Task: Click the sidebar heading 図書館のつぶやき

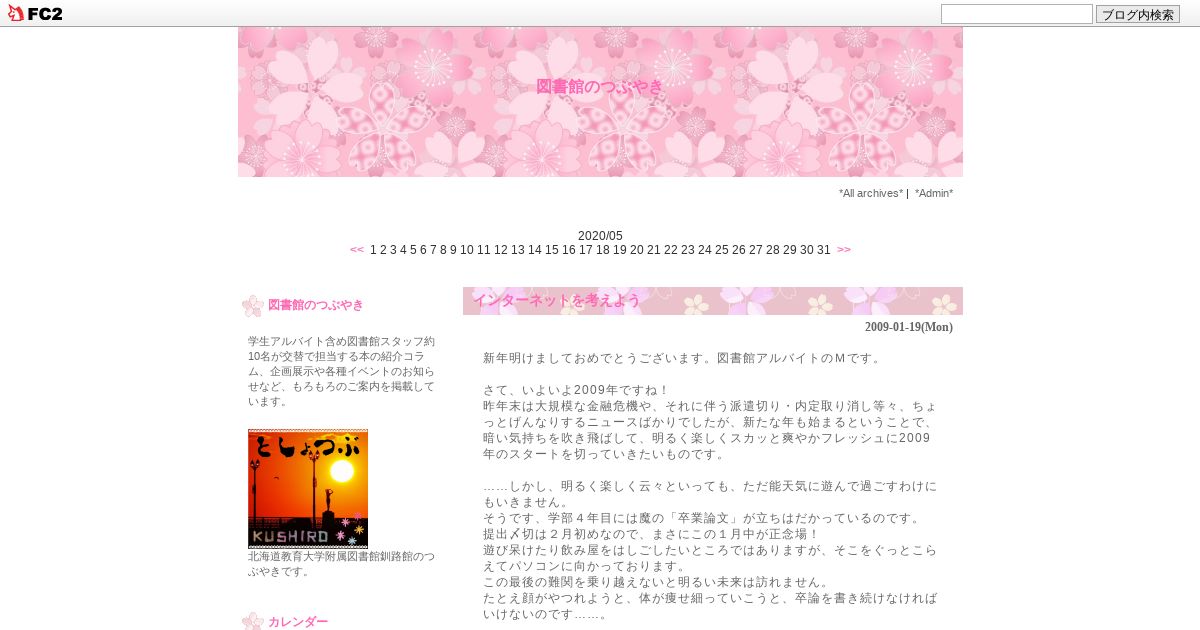Action: 316,305
